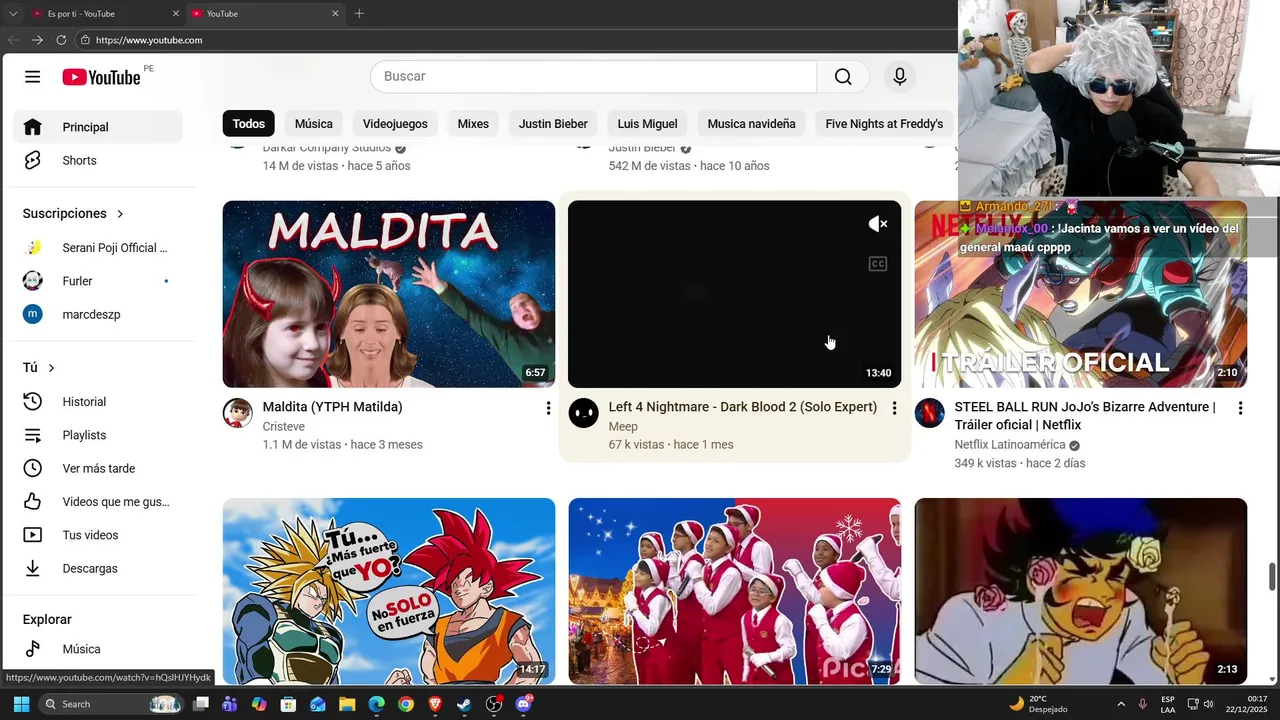This screenshot has height=720, width=1280.
Task: Open Descargas in sidebar
Action: tap(98, 568)
